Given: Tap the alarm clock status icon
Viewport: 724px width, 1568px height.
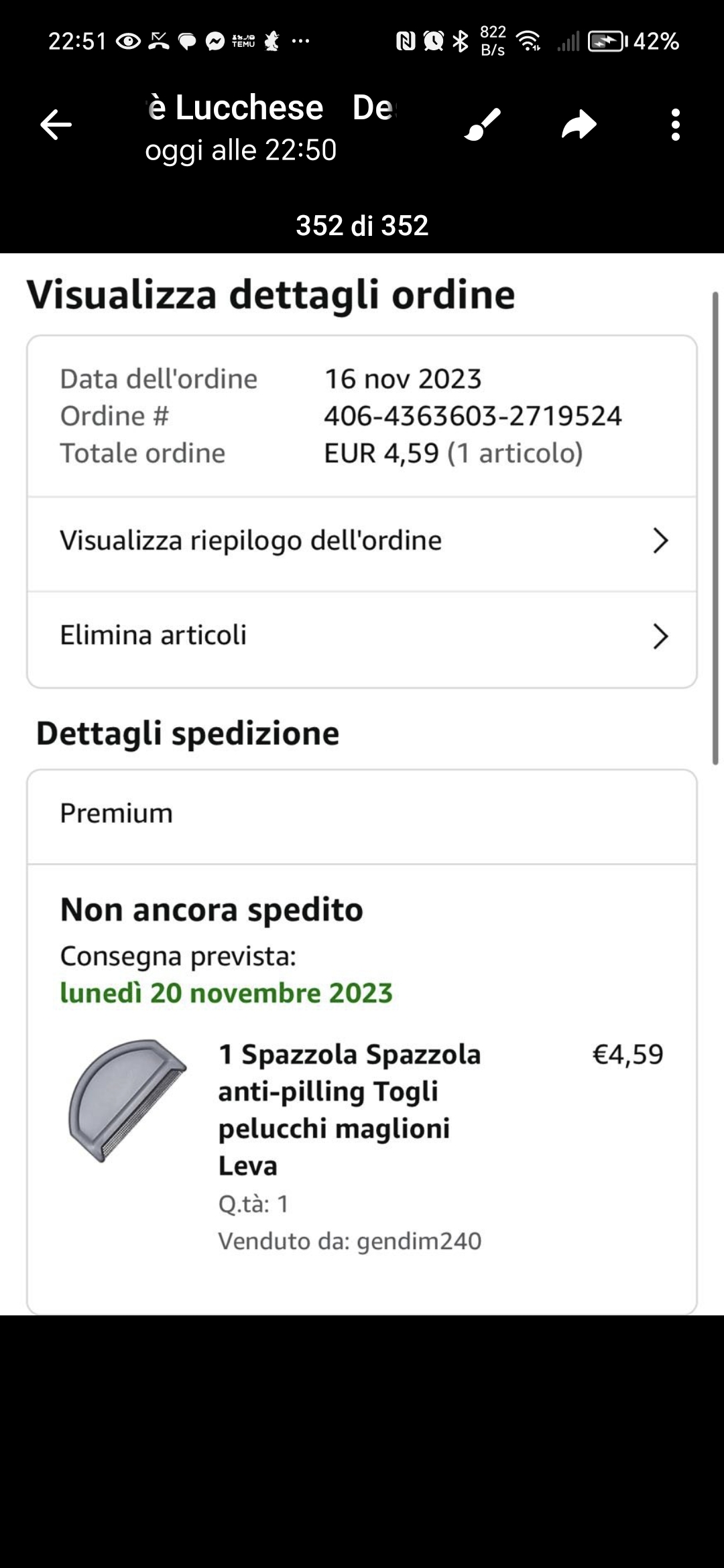Looking at the screenshot, I should pyautogui.click(x=434, y=42).
